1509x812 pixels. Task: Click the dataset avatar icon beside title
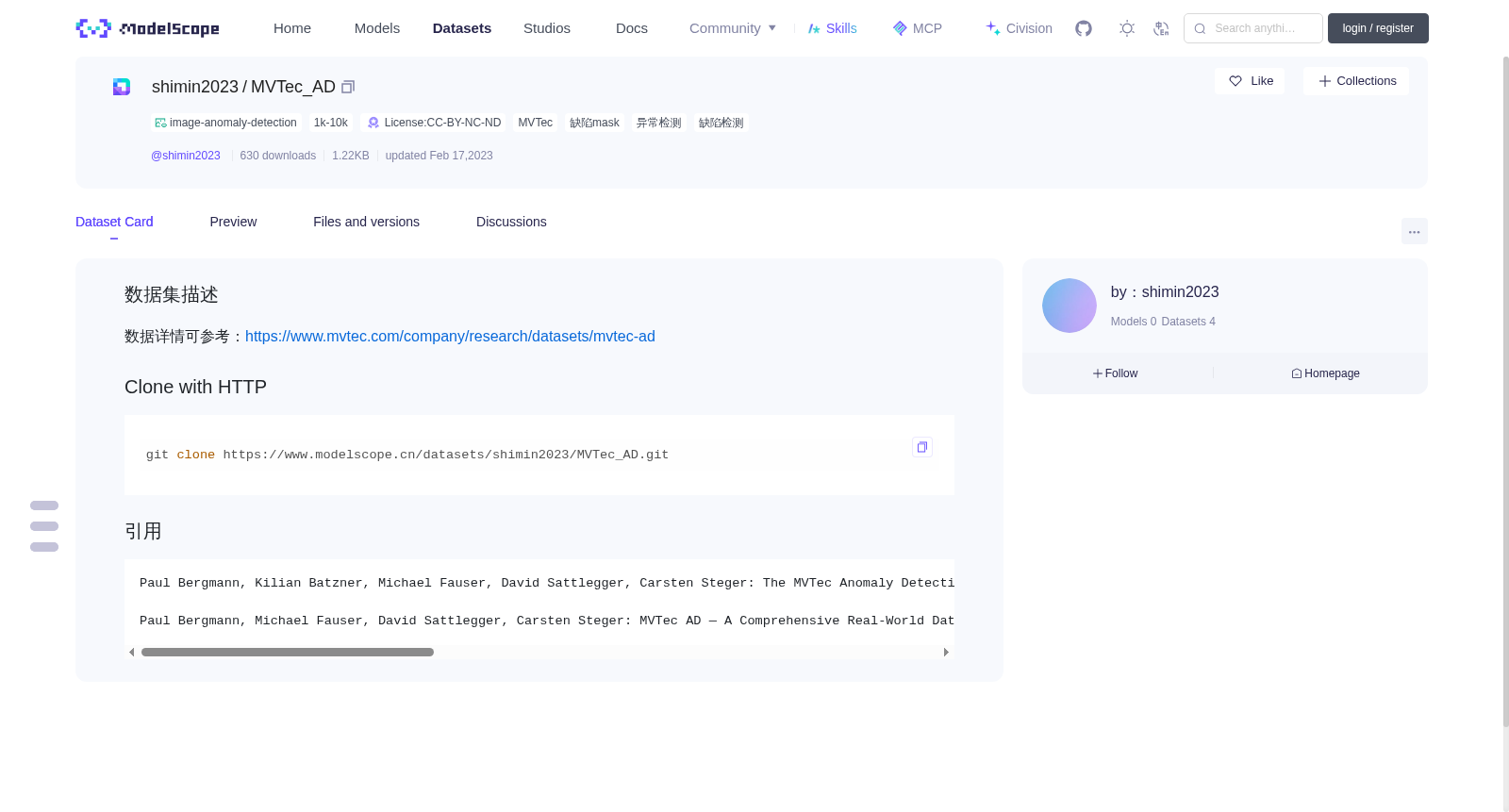pyautogui.click(x=122, y=87)
